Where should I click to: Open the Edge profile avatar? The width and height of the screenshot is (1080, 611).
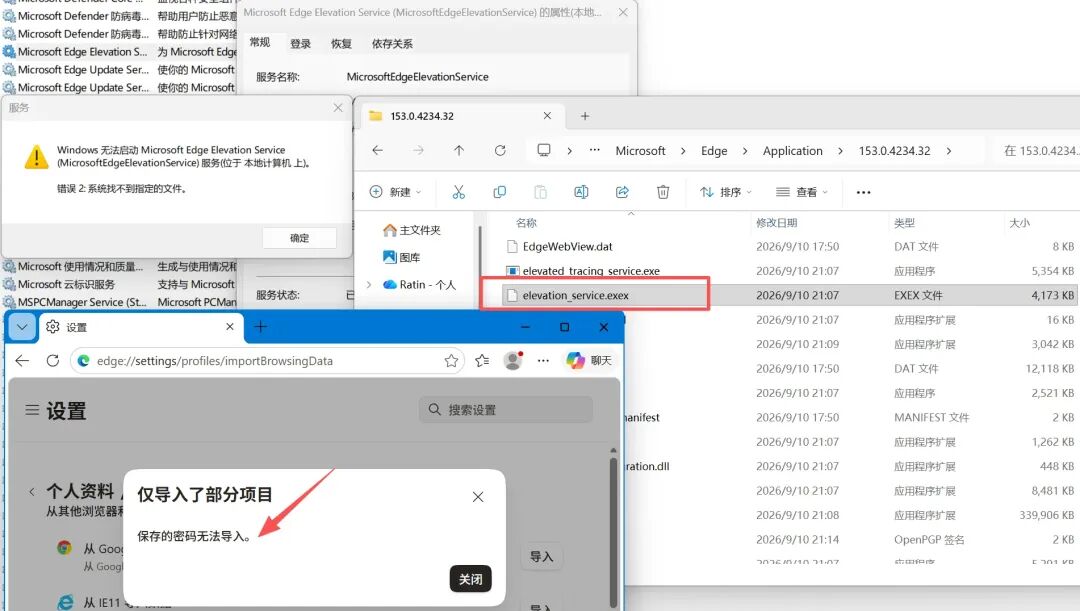point(513,360)
